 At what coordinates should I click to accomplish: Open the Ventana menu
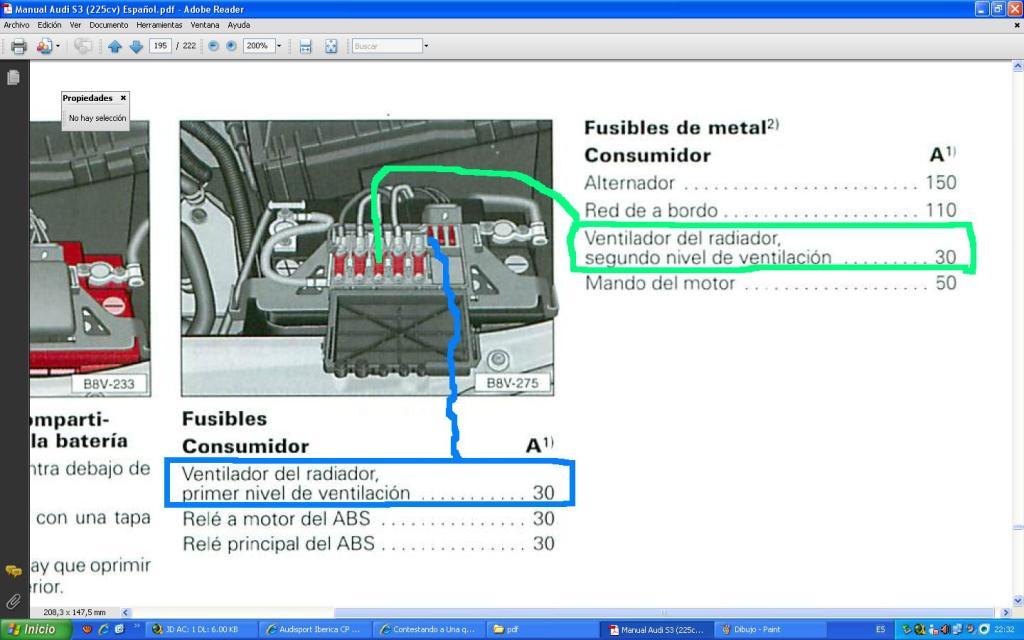205,25
